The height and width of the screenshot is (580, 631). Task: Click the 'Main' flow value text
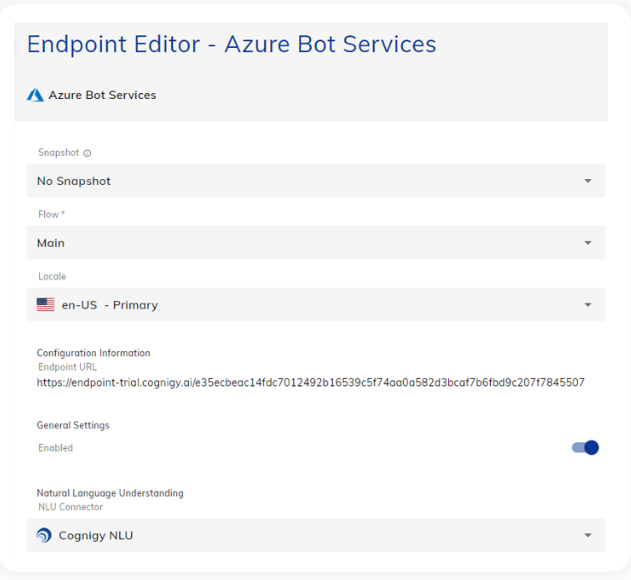[x=51, y=243]
